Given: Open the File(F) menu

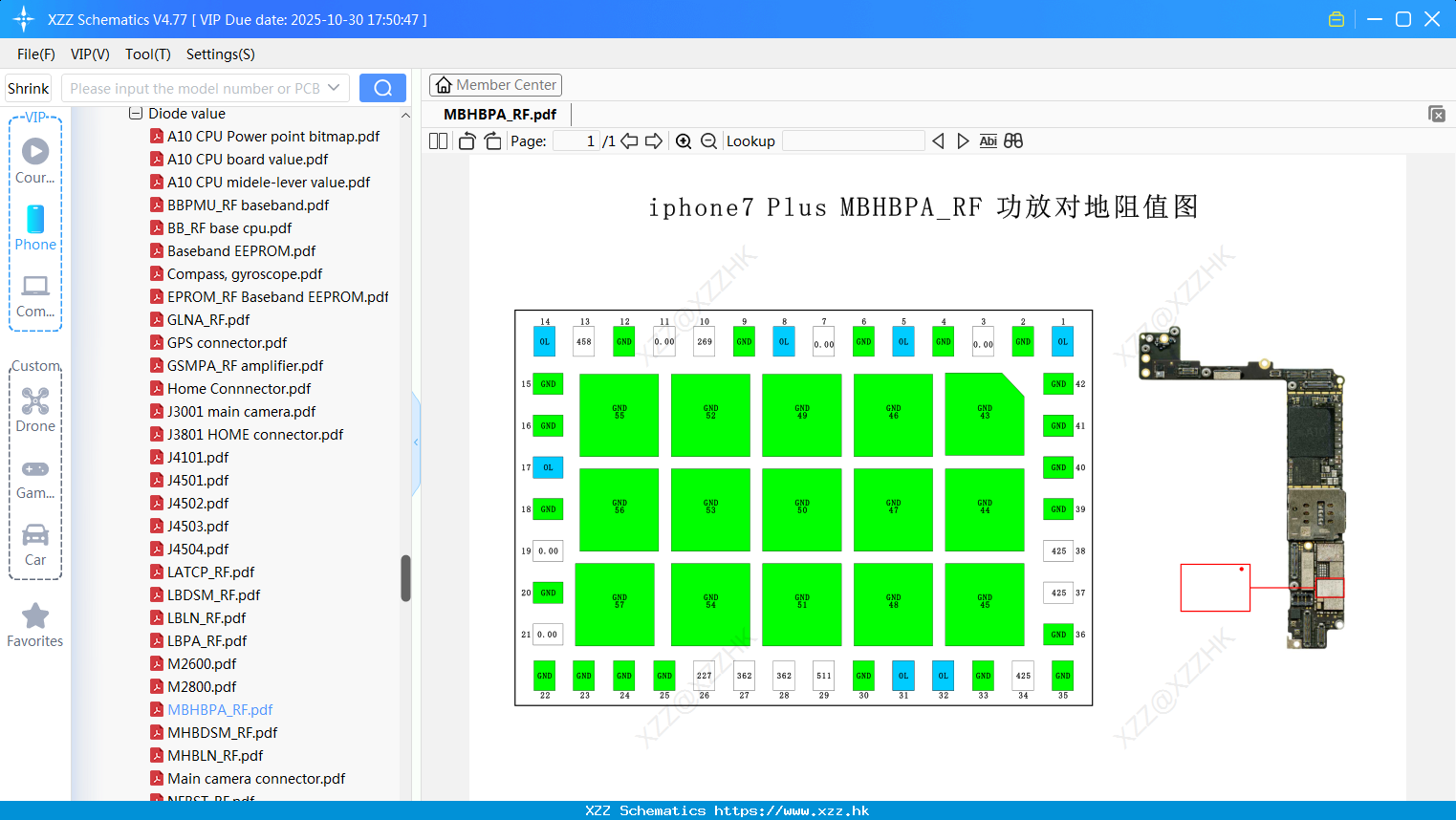Looking at the screenshot, I should pos(36,54).
